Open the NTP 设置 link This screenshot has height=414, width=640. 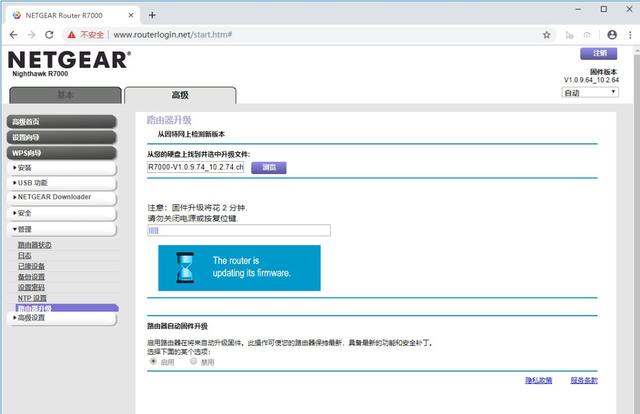(32, 298)
